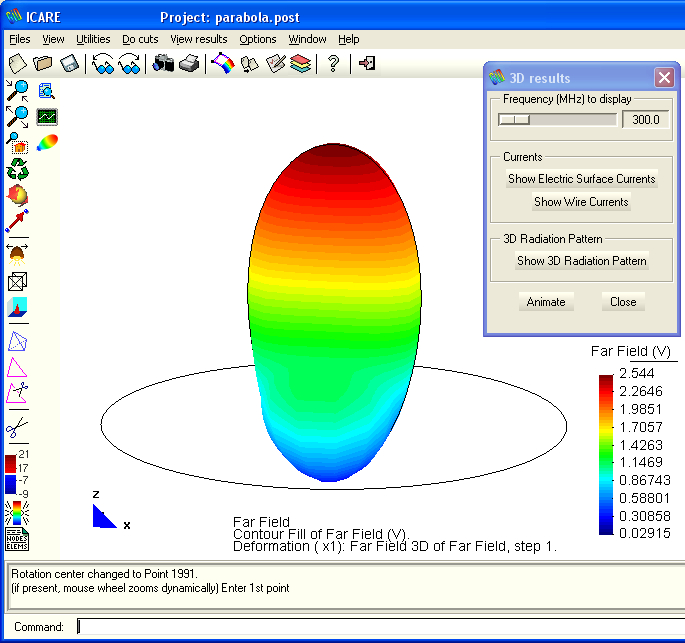Viewport: 685px width, 643px height.
Task: Select the standalone scissors cut tool
Action: click(17, 427)
